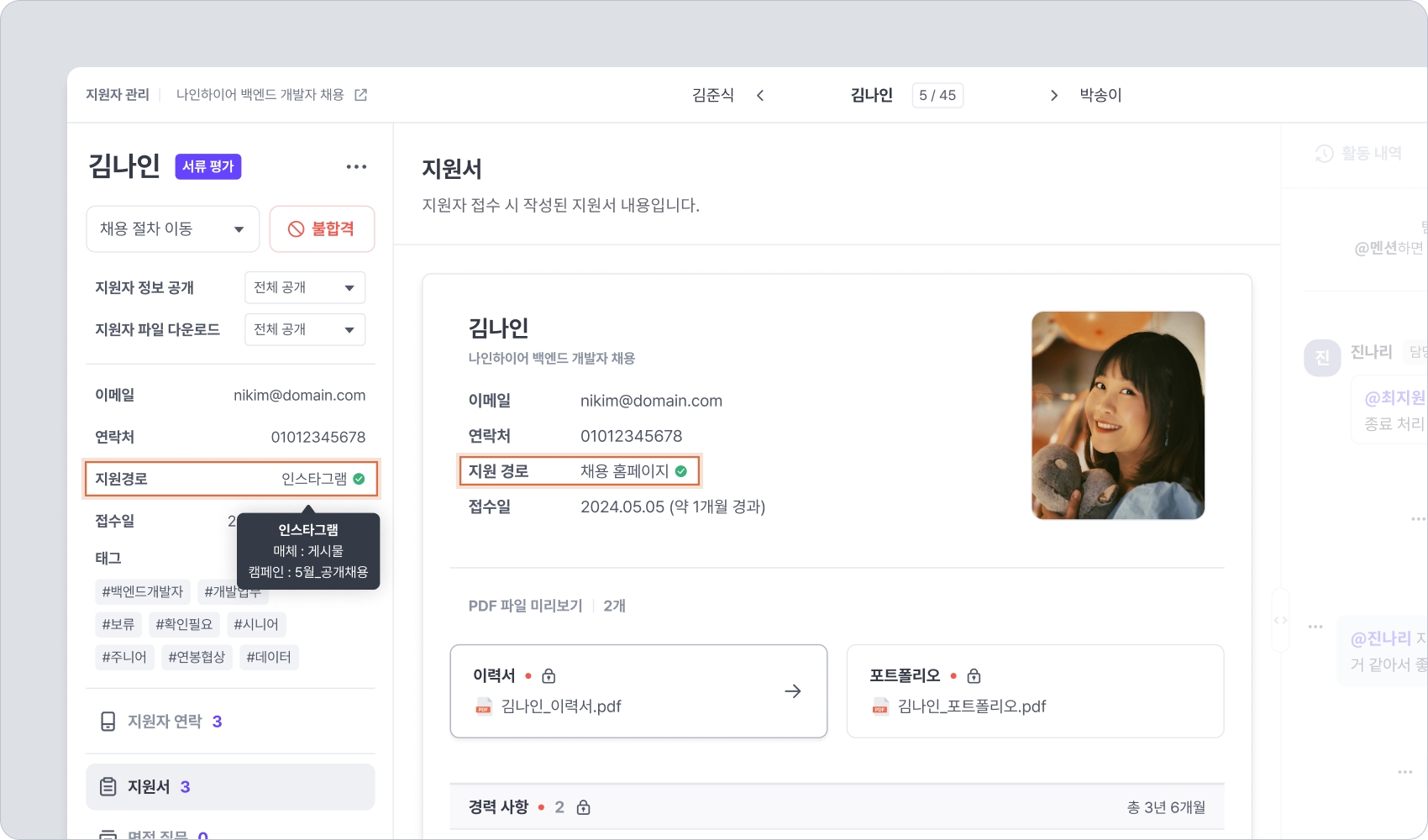Click the sidebar email nikim@domain.com
Viewport: 1428px width, 840px height.
[300, 395]
